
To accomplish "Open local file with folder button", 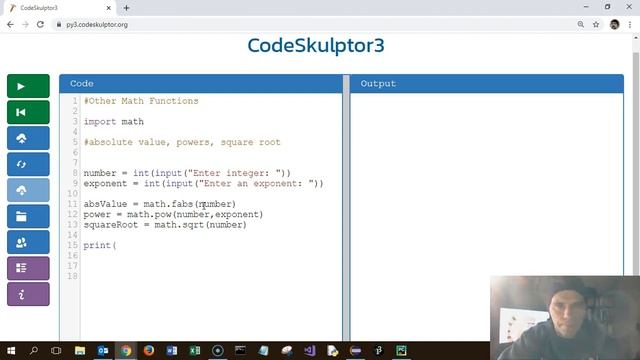I will [28, 216].
